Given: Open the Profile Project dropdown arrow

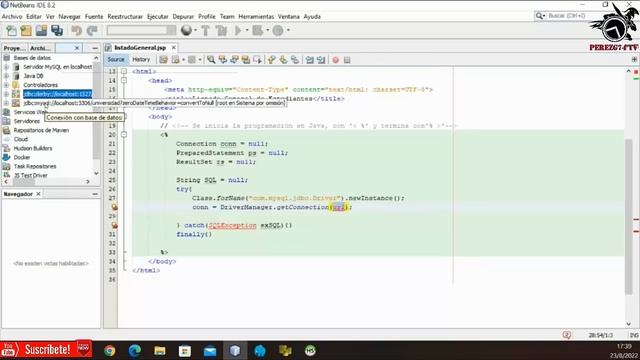Looking at the screenshot, I should click(x=288, y=31).
